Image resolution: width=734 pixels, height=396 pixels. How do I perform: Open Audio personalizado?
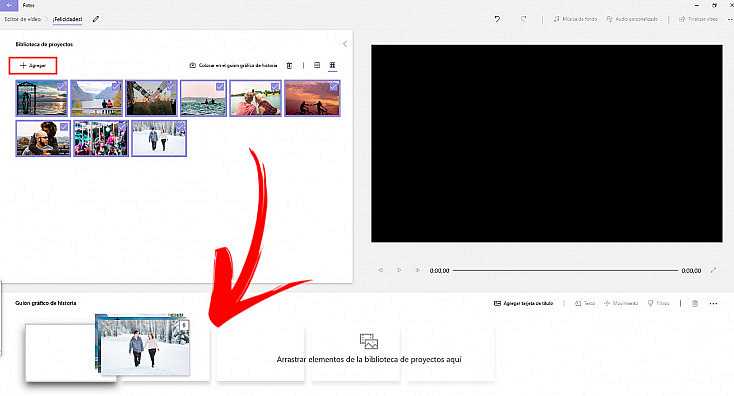point(631,19)
